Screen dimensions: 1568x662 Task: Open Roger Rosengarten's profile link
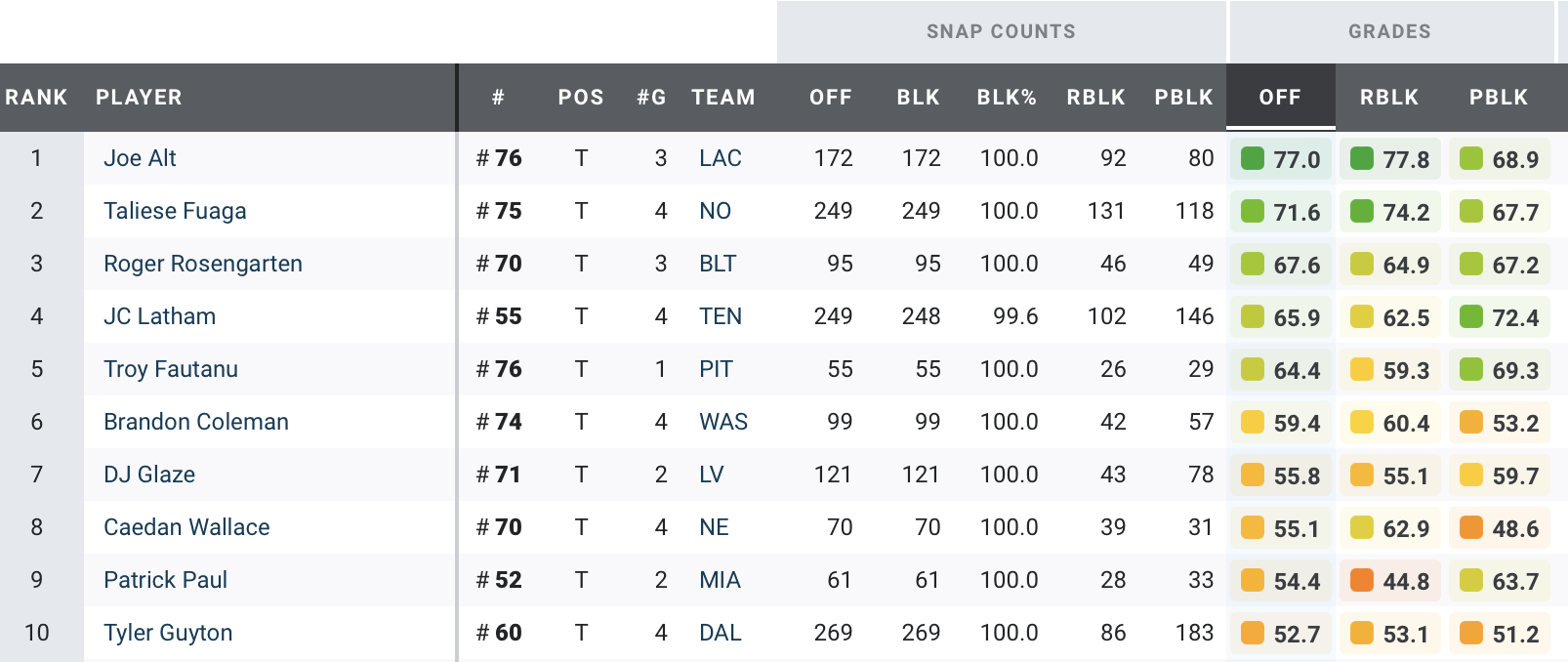(x=203, y=264)
